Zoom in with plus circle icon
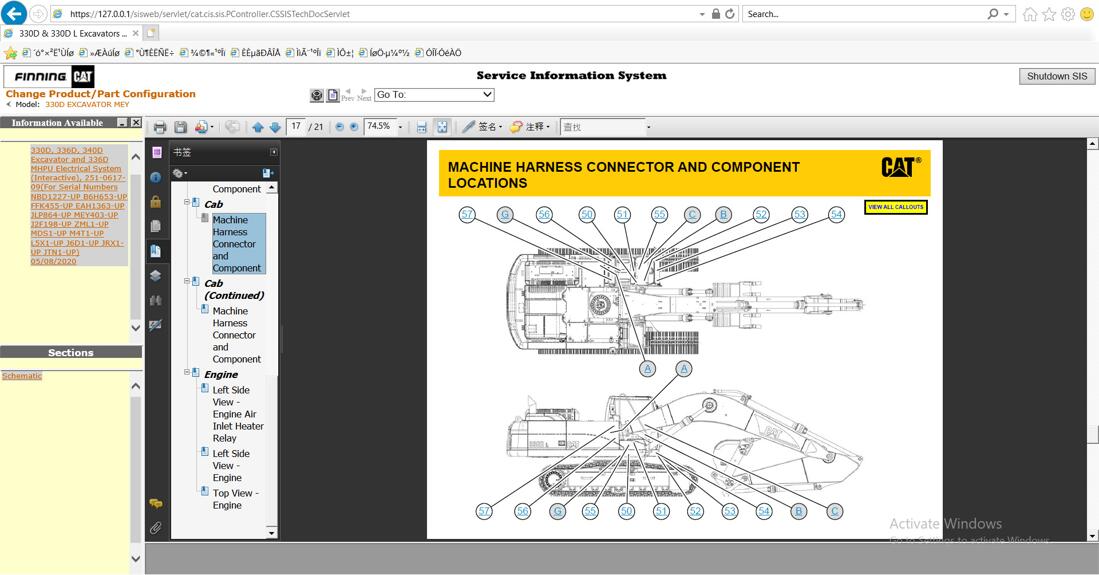Viewport: 1099px width, 575px height. click(354, 127)
